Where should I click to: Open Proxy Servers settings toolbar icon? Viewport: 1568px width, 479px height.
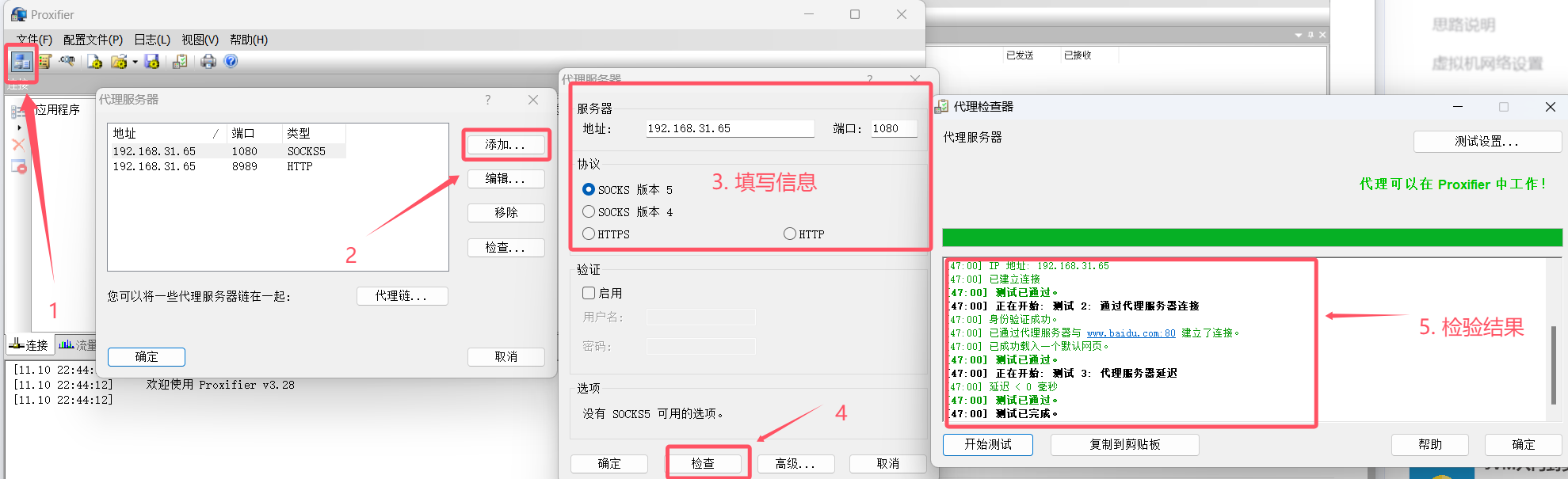pos(21,62)
